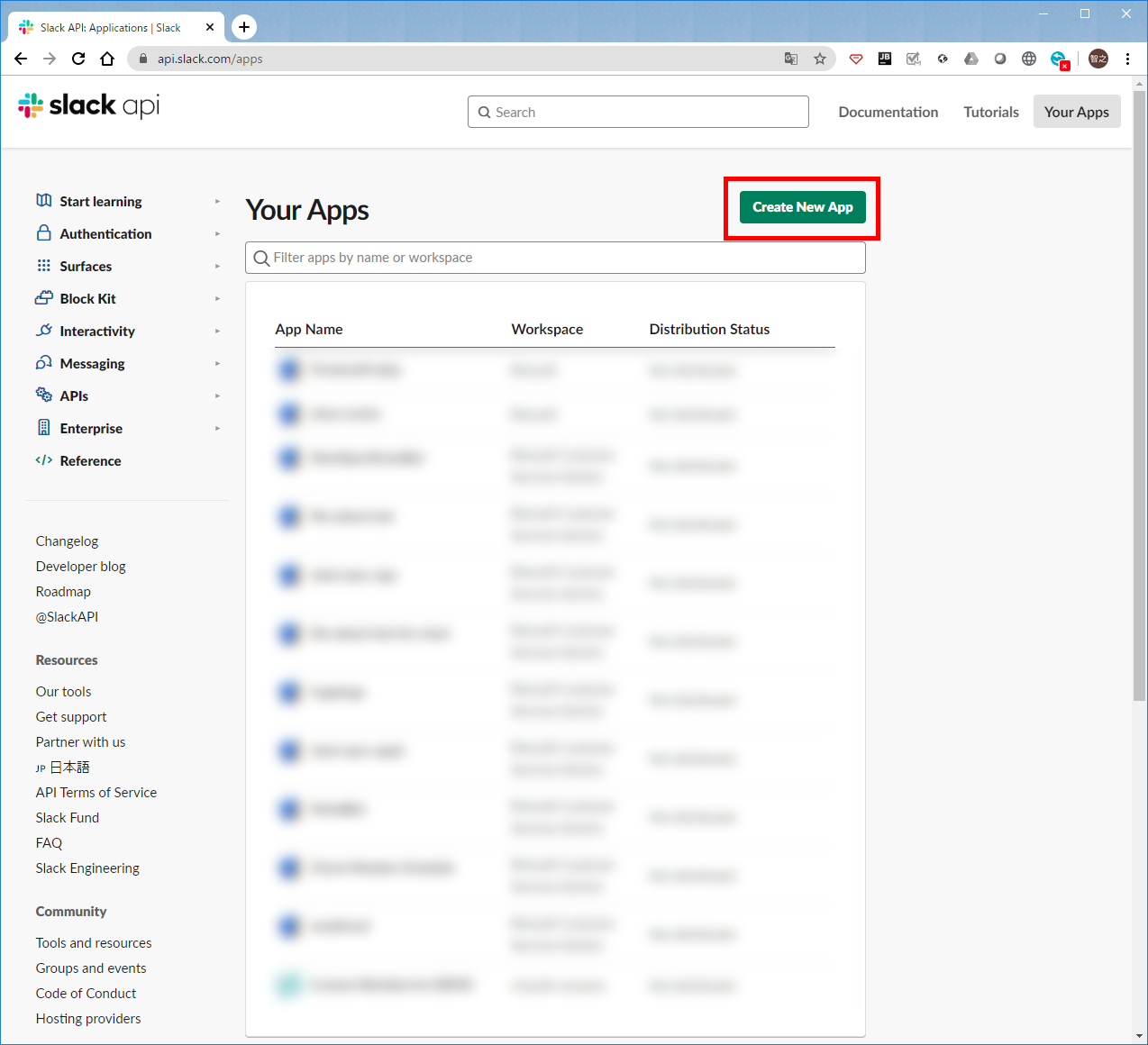Expand the Block Kit section arrow
This screenshot has width=1148, height=1045.
217,299
